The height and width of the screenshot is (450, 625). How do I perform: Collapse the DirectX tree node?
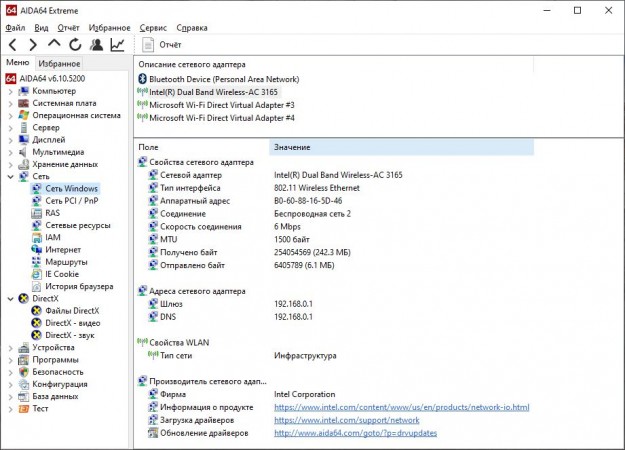pyautogui.click(x=9, y=298)
